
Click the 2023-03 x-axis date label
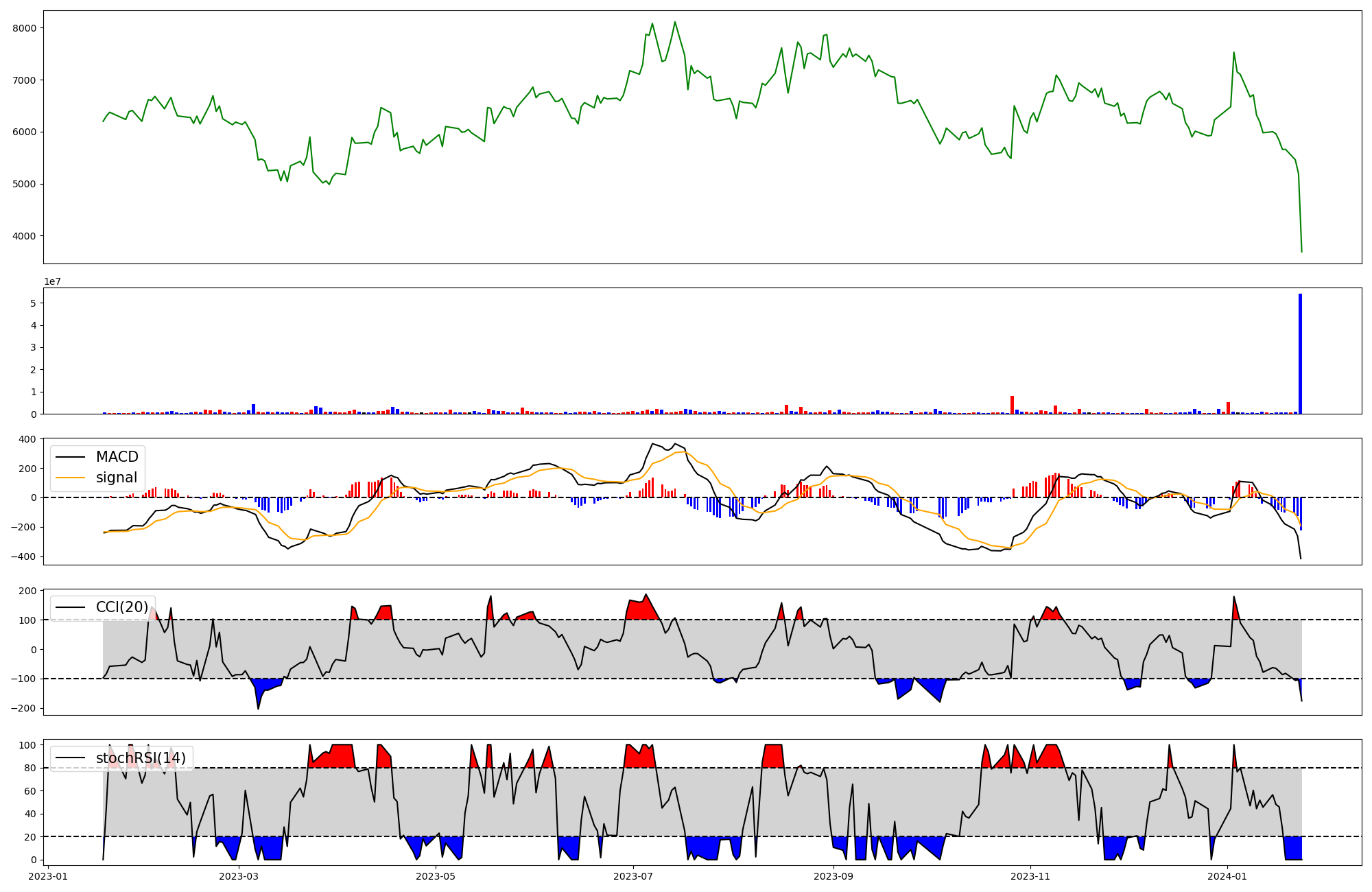click(x=239, y=876)
